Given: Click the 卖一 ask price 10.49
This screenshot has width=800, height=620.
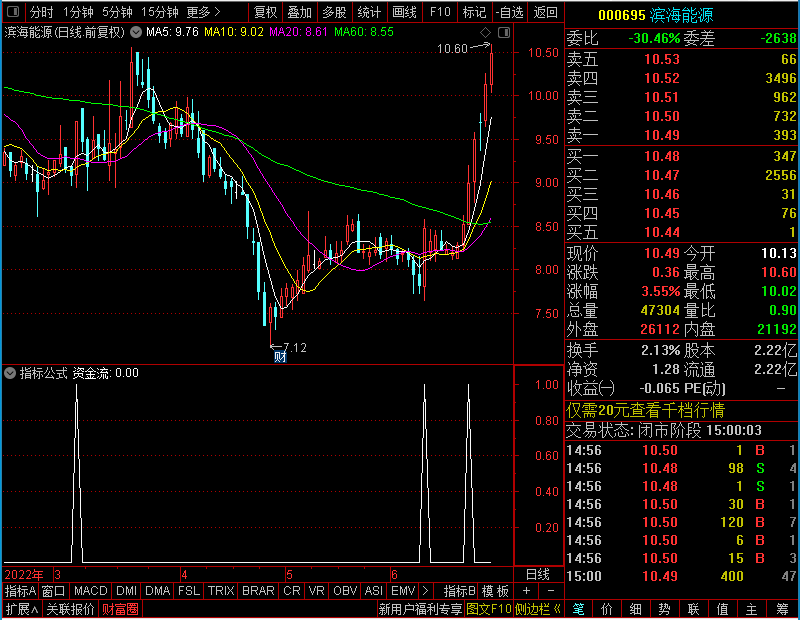Looking at the screenshot, I should click(661, 135).
